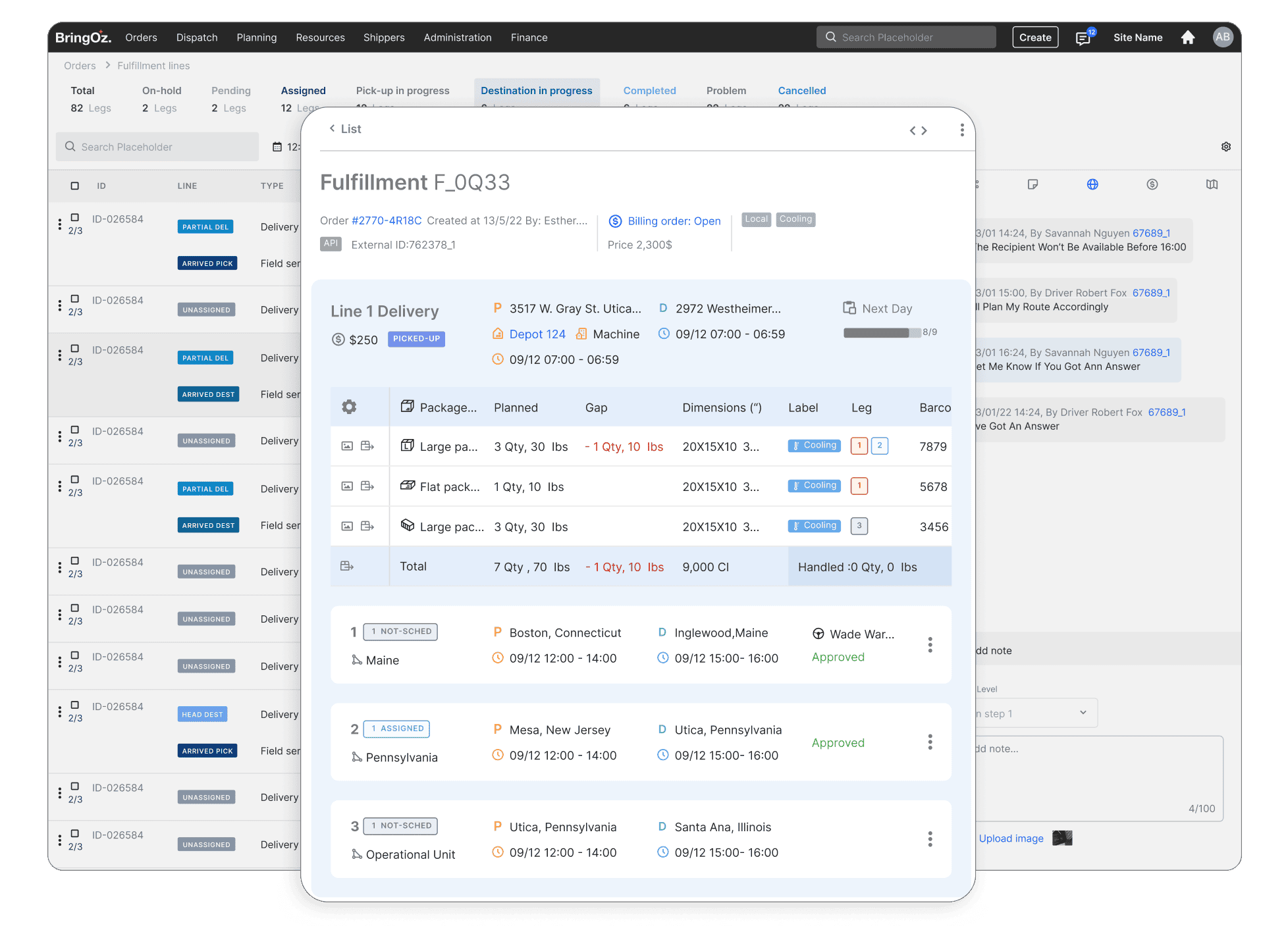Check the row checkbox beside HEAD DEST status
This screenshot has width=1288, height=926.
pyautogui.click(x=74, y=705)
